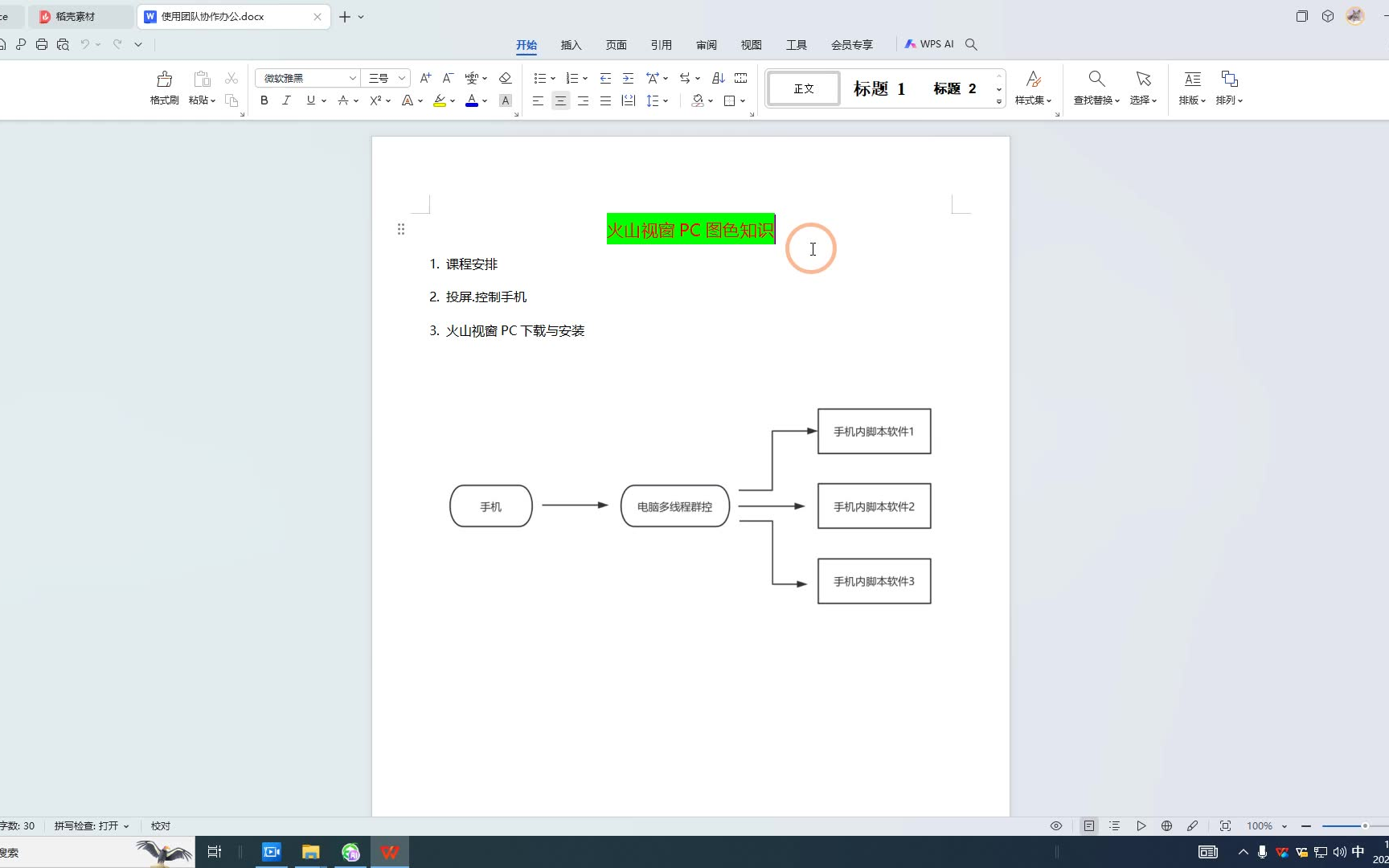Image resolution: width=1389 pixels, height=868 pixels.
Task: Apply the 标题 1 style
Action: click(879, 88)
